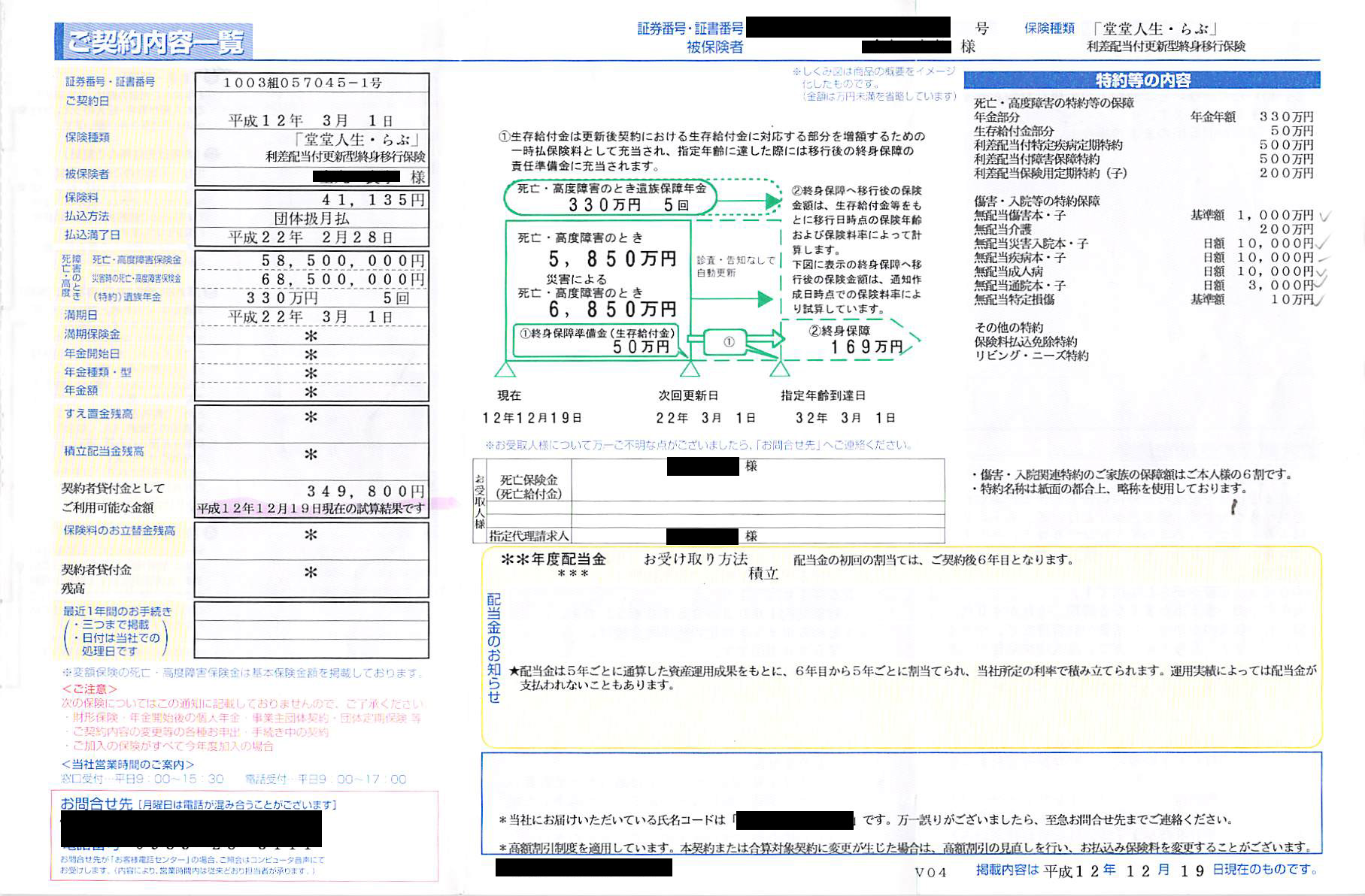The image size is (1365, 896).
Task: Click the 指定代理請求人 cell
Action: click(x=529, y=536)
